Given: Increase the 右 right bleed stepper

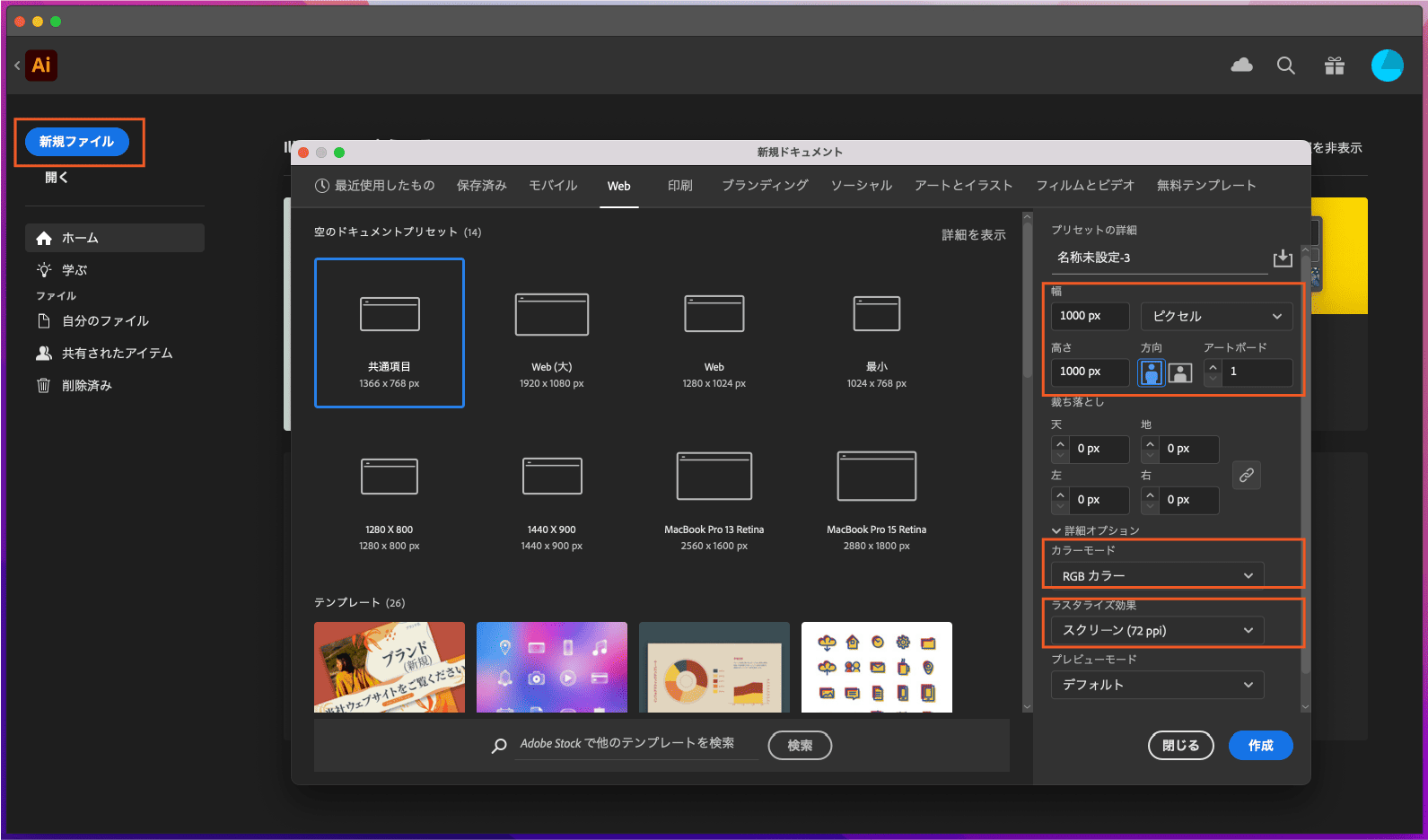Looking at the screenshot, I should click(x=1150, y=494).
